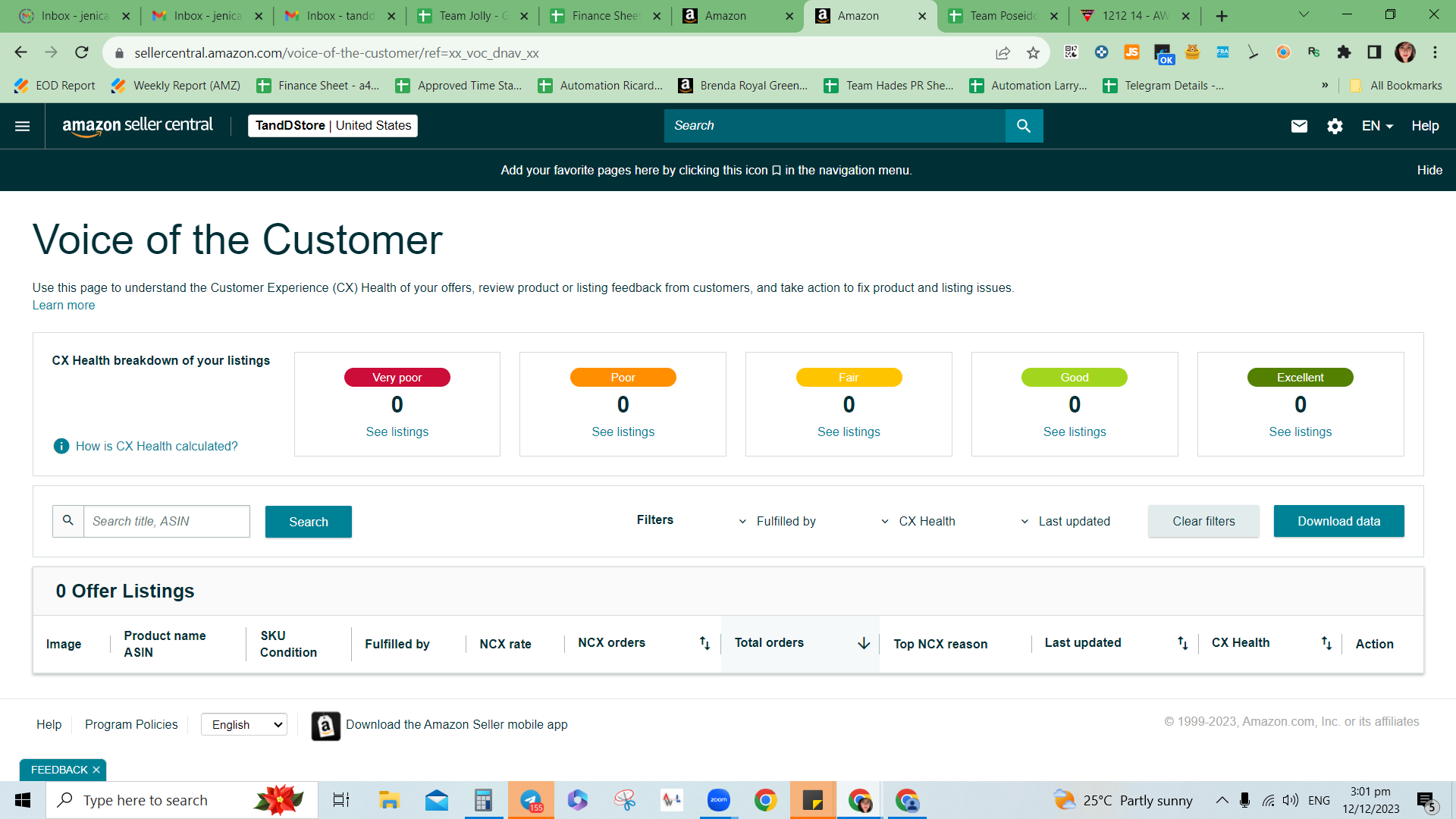The height and width of the screenshot is (819, 1456).
Task: Open the Learn more link
Action: click(64, 305)
